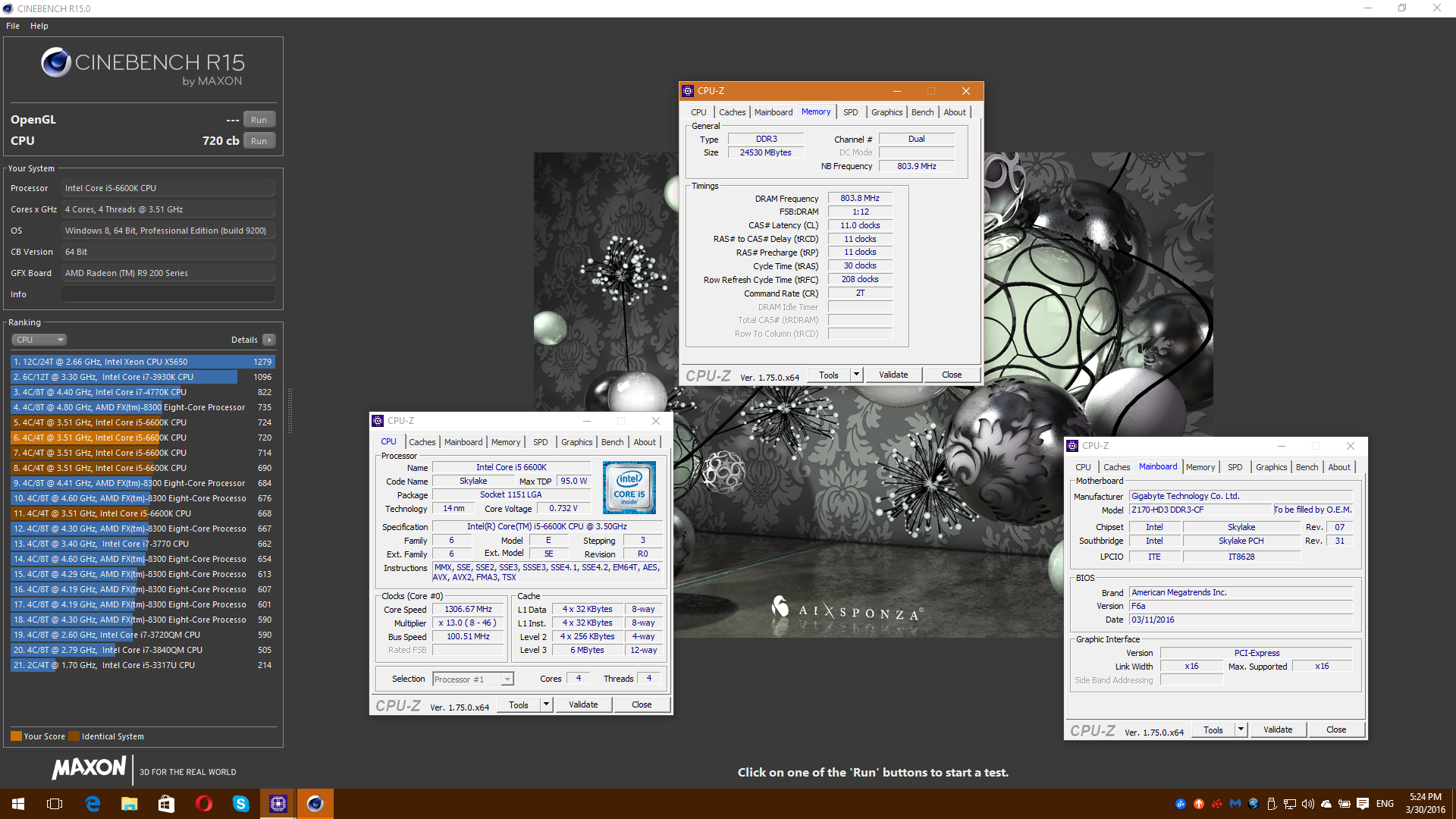Viewport: 1456px width, 819px height.
Task: Select ranking row 3 Core i7-4770K
Action: point(143,392)
